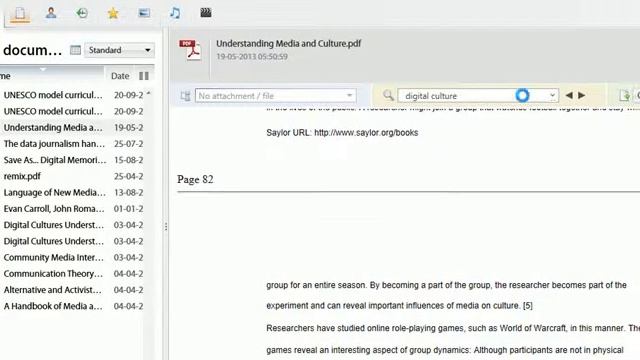This screenshot has width=640, height=360.
Task: Select Understanding Media a... document row
Action: pyautogui.click(x=73, y=128)
